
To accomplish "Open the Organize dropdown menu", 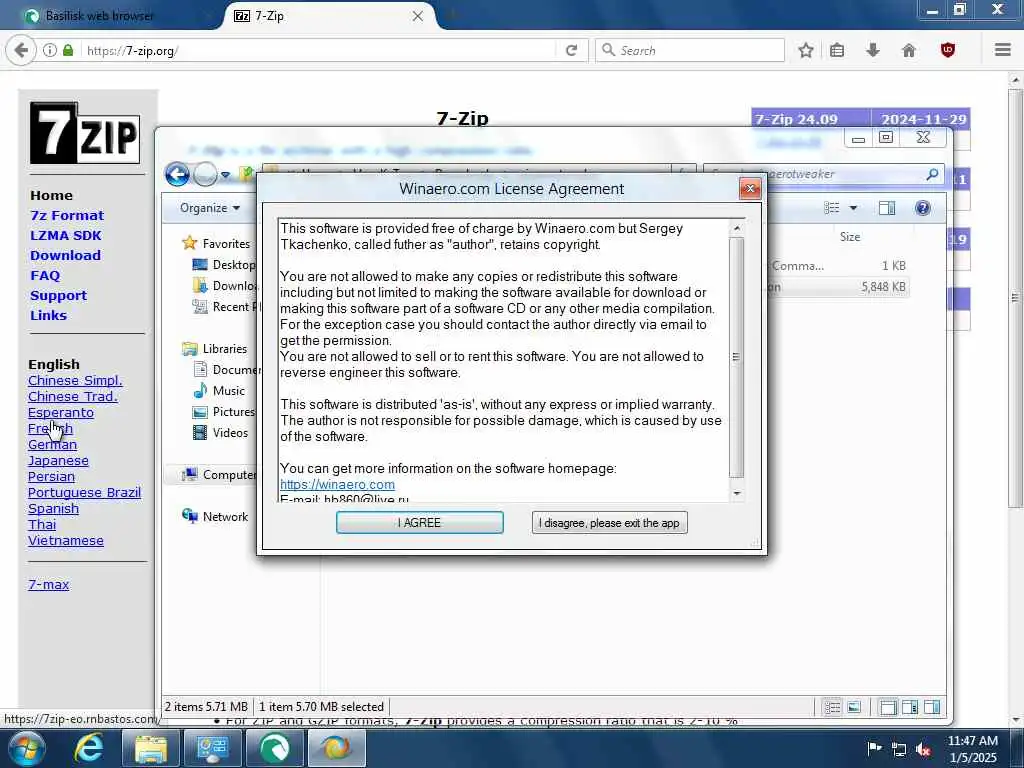I will 210,208.
